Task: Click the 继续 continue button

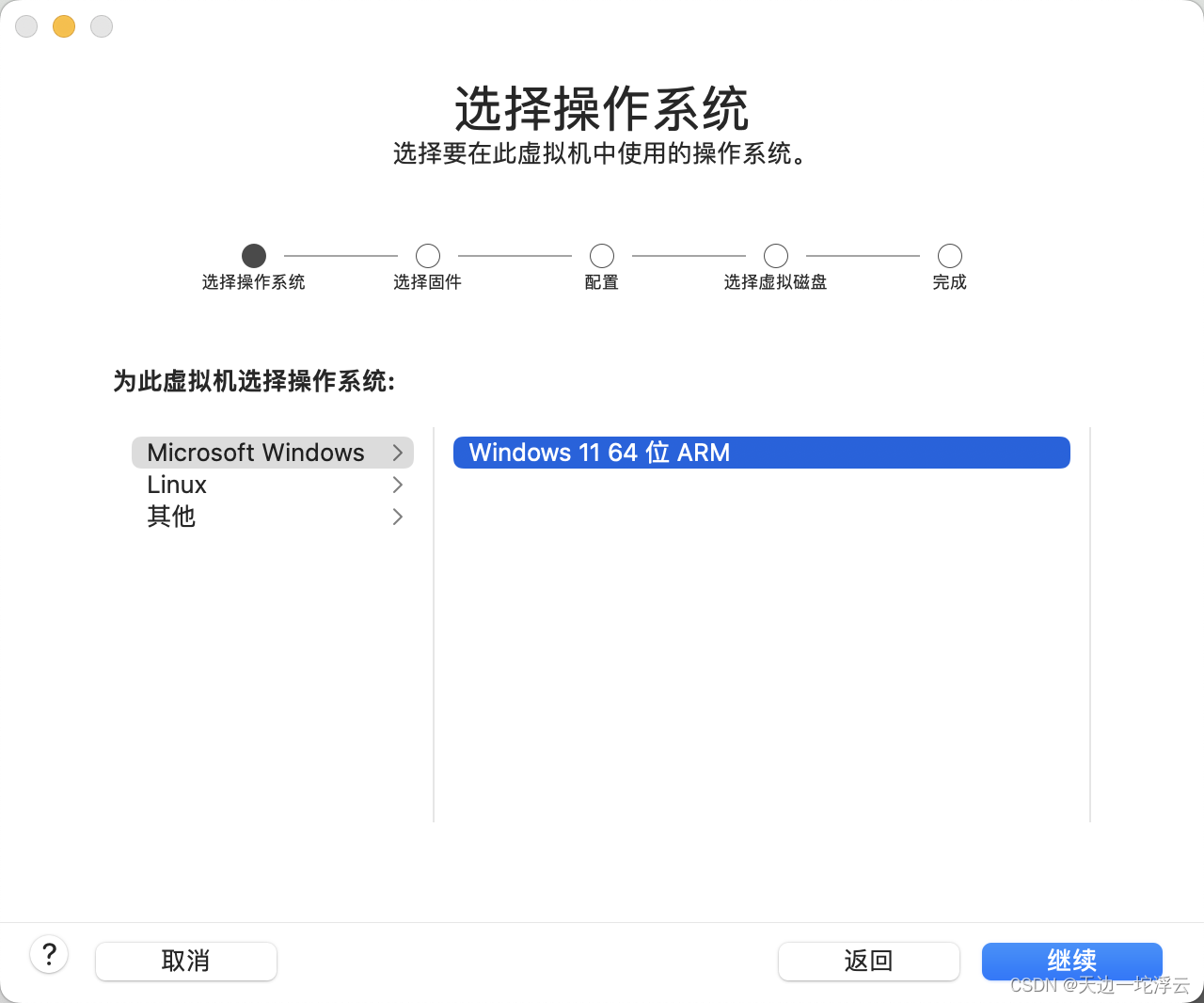Action: 1072,961
